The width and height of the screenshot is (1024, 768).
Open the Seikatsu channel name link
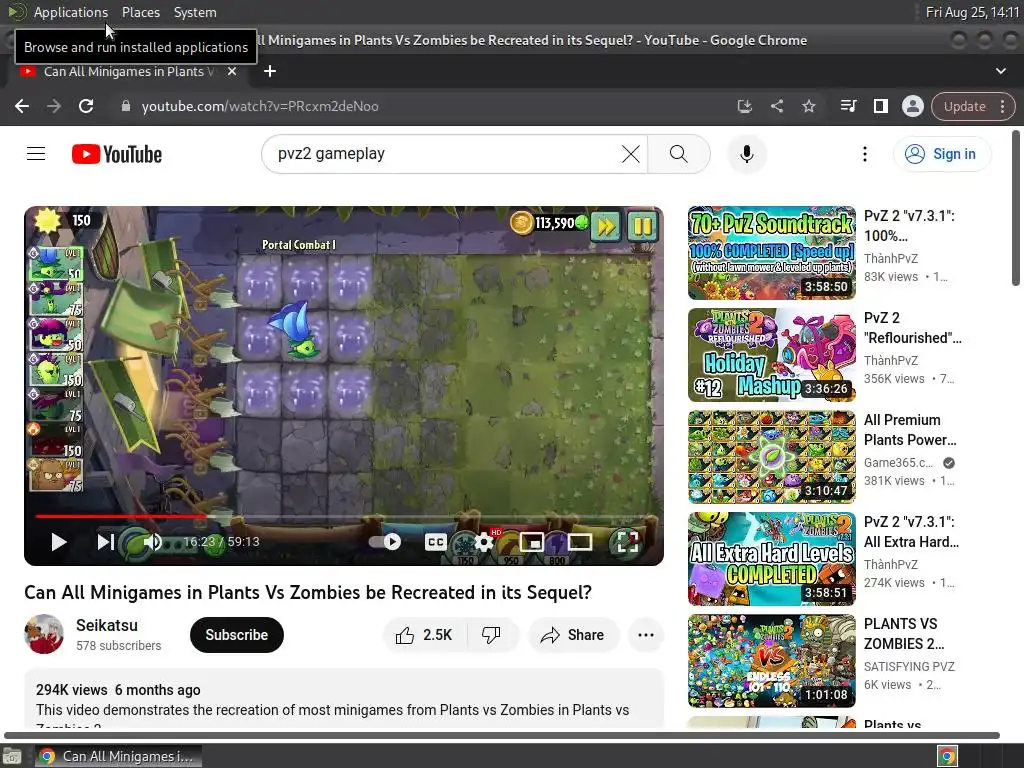107,625
